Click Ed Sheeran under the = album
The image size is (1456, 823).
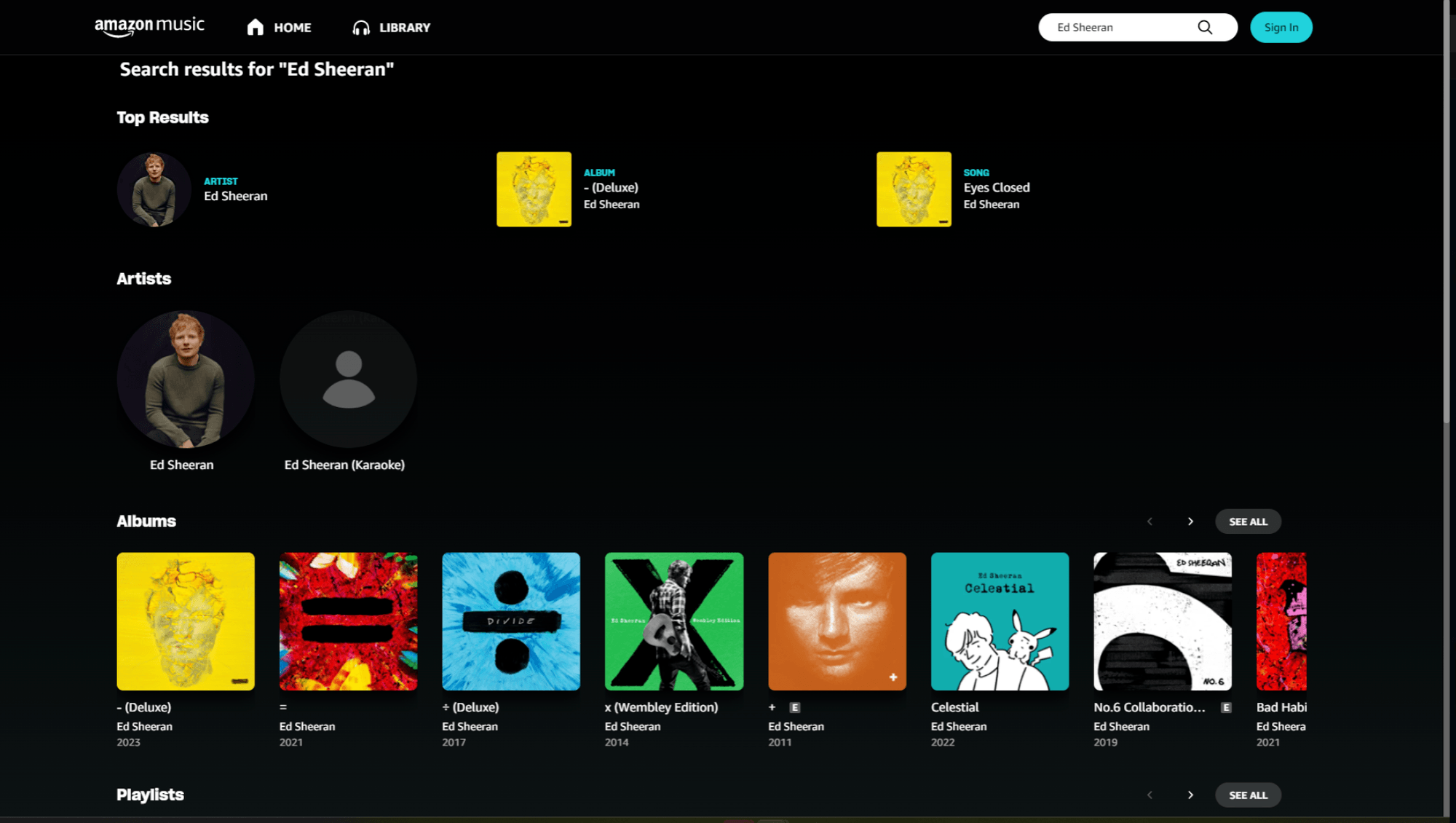(x=307, y=727)
